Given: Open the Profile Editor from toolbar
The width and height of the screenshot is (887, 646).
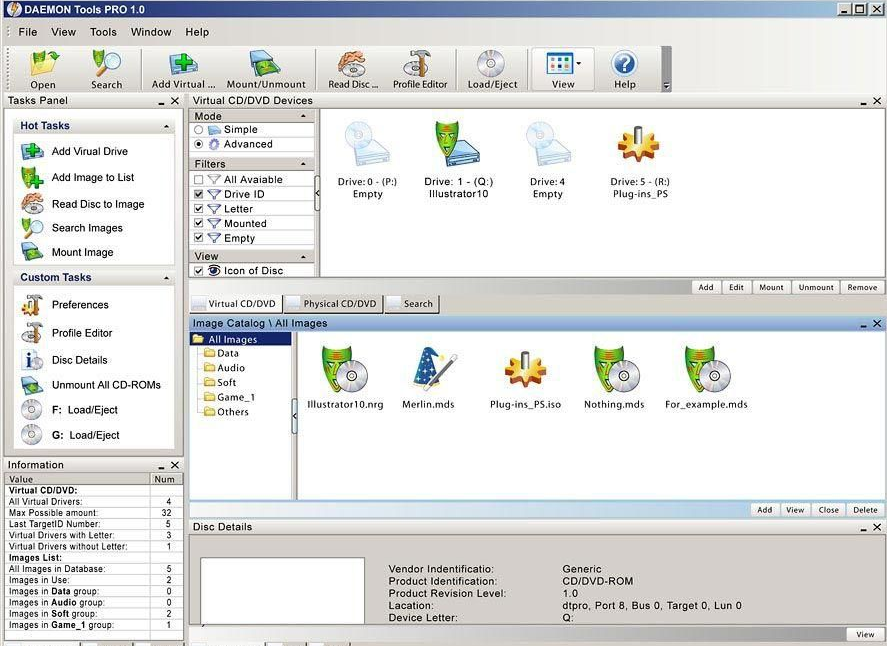Looking at the screenshot, I should 419,67.
